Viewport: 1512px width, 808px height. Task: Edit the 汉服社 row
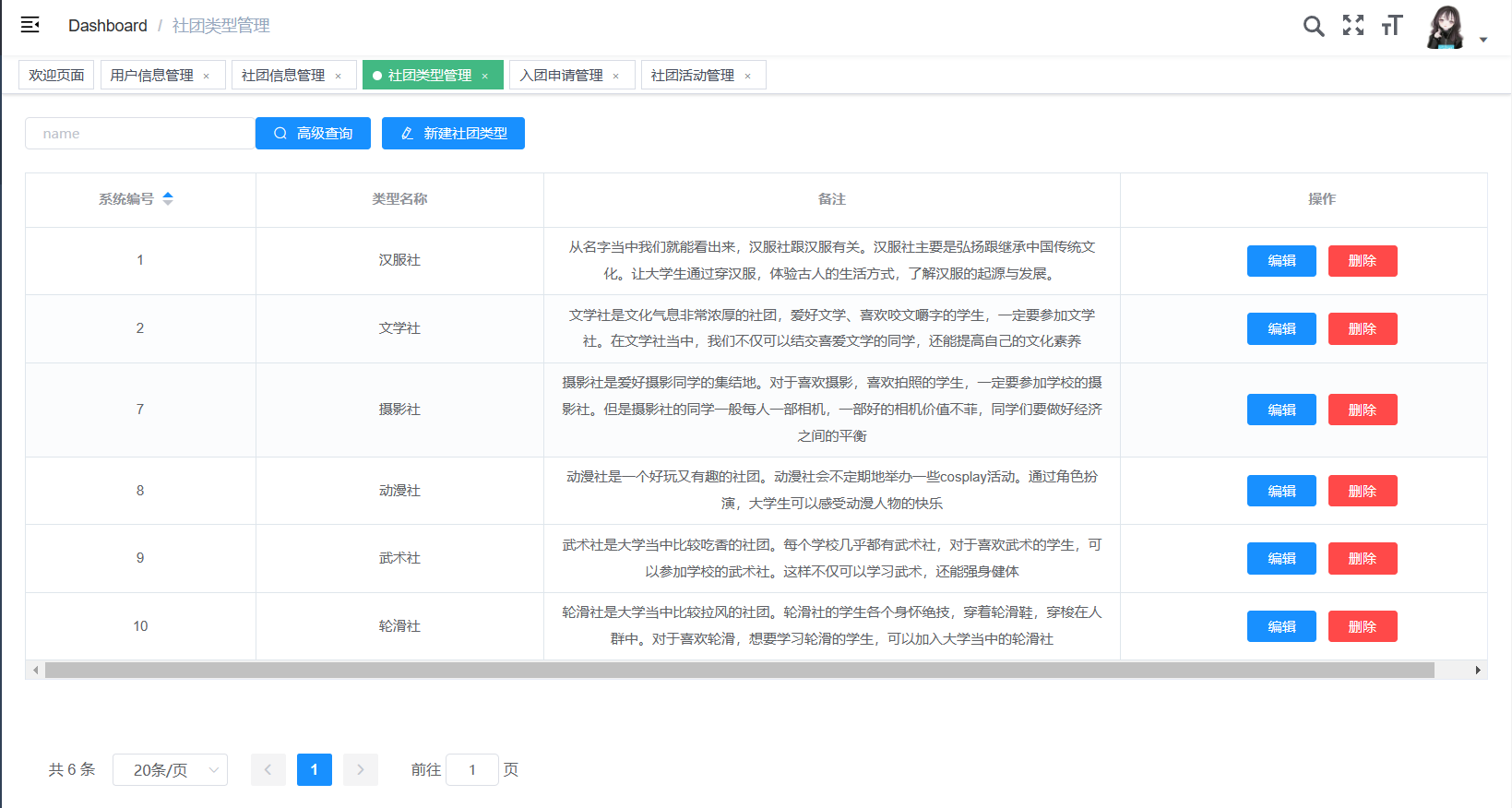coord(1280,261)
